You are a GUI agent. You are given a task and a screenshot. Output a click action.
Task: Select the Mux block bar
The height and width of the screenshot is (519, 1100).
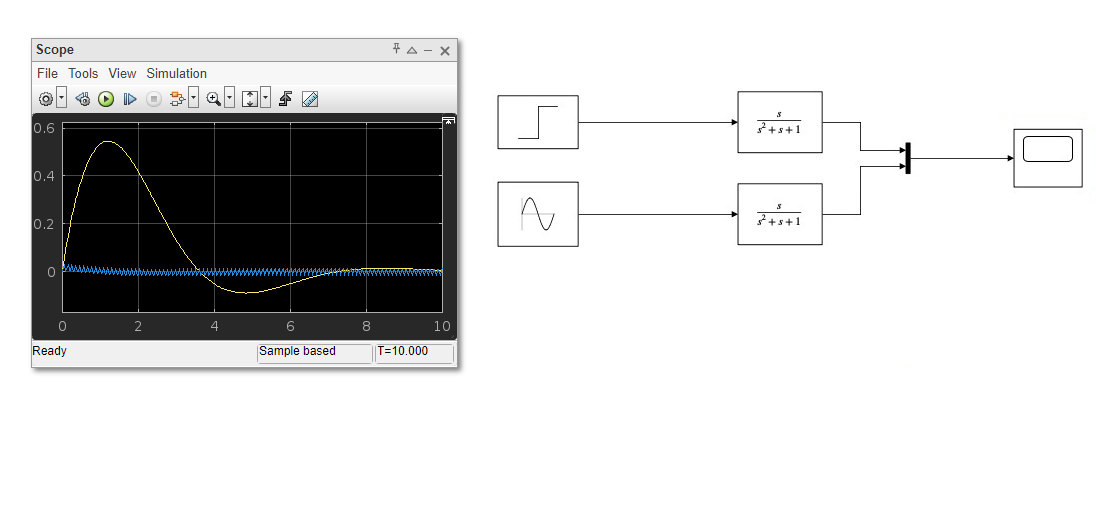(x=908, y=158)
